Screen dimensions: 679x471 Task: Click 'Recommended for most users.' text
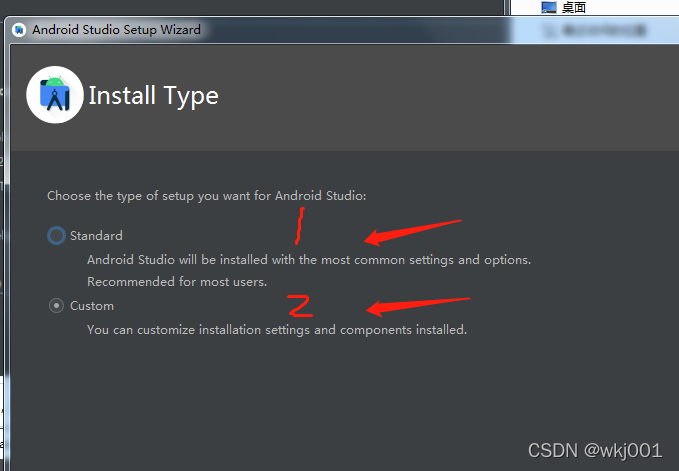click(177, 282)
